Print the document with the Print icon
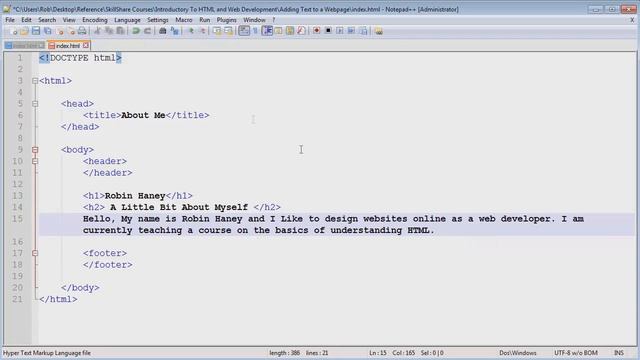Viewport: 640px width, 360px height. pos(82,31)
